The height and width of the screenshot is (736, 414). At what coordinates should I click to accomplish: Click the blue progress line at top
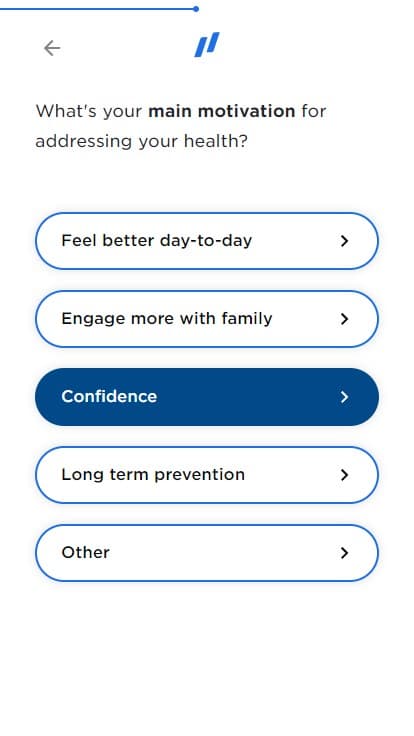[96, 8]
